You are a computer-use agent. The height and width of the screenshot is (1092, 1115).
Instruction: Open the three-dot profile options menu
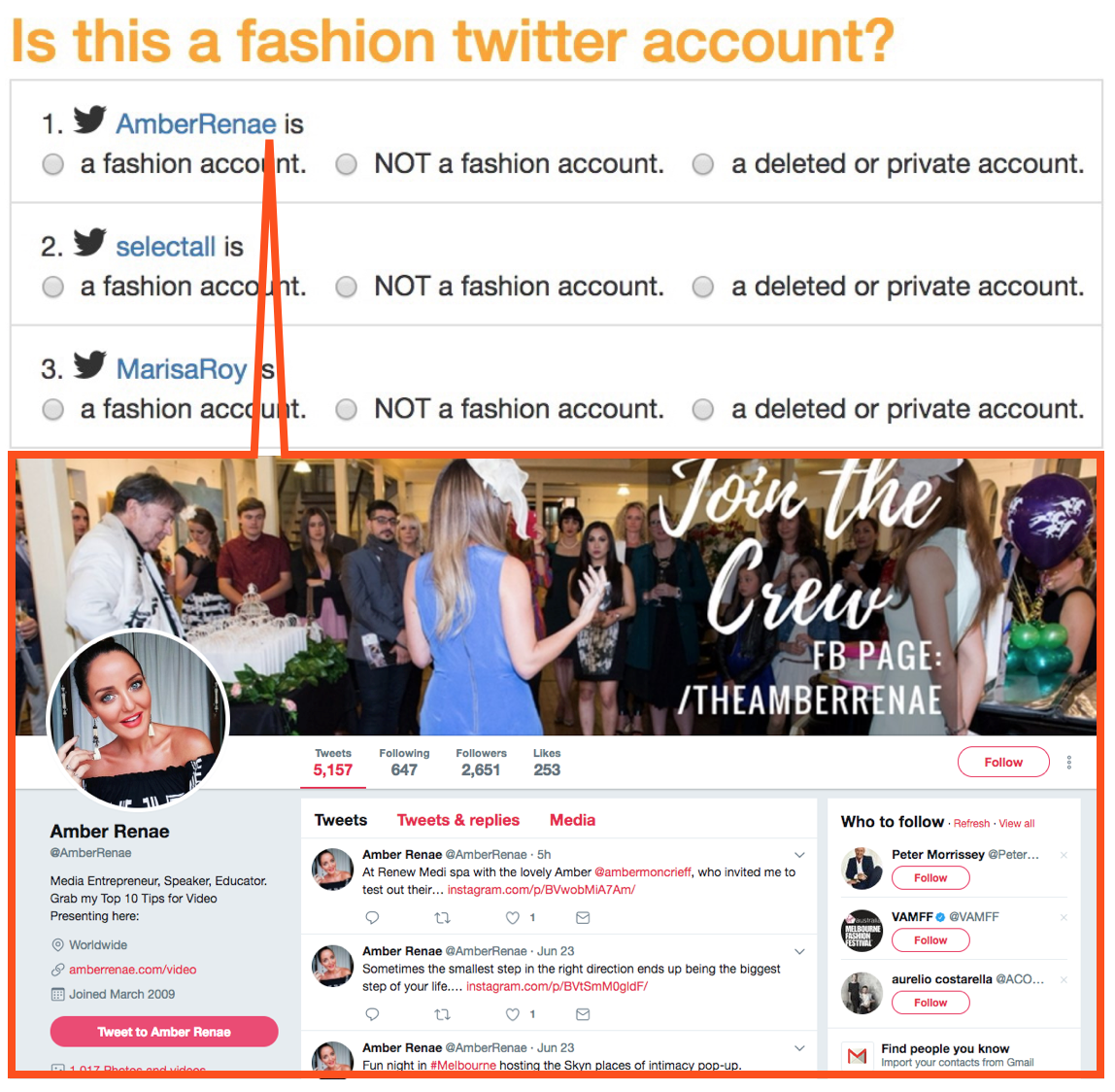coord(1068,763)
